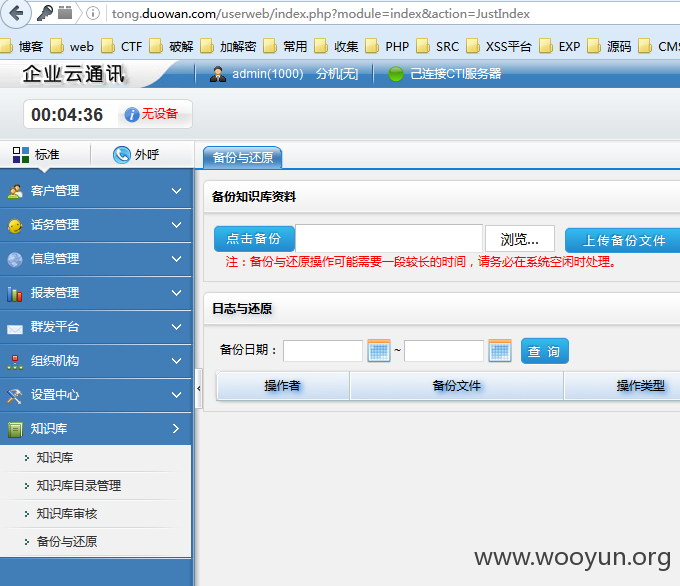The width and height of the screenshot is (680, 586).
Task: Expand the 信息管理 menu chevron
Action: (x=176, y=259)
